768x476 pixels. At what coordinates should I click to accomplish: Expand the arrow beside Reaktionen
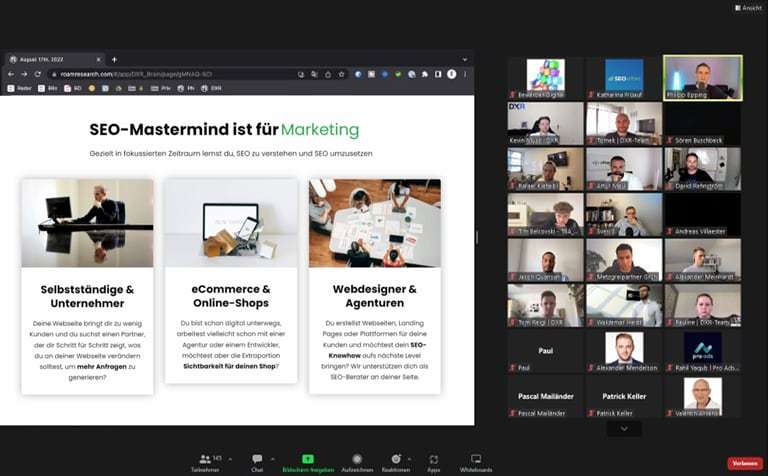coord(409,459)
